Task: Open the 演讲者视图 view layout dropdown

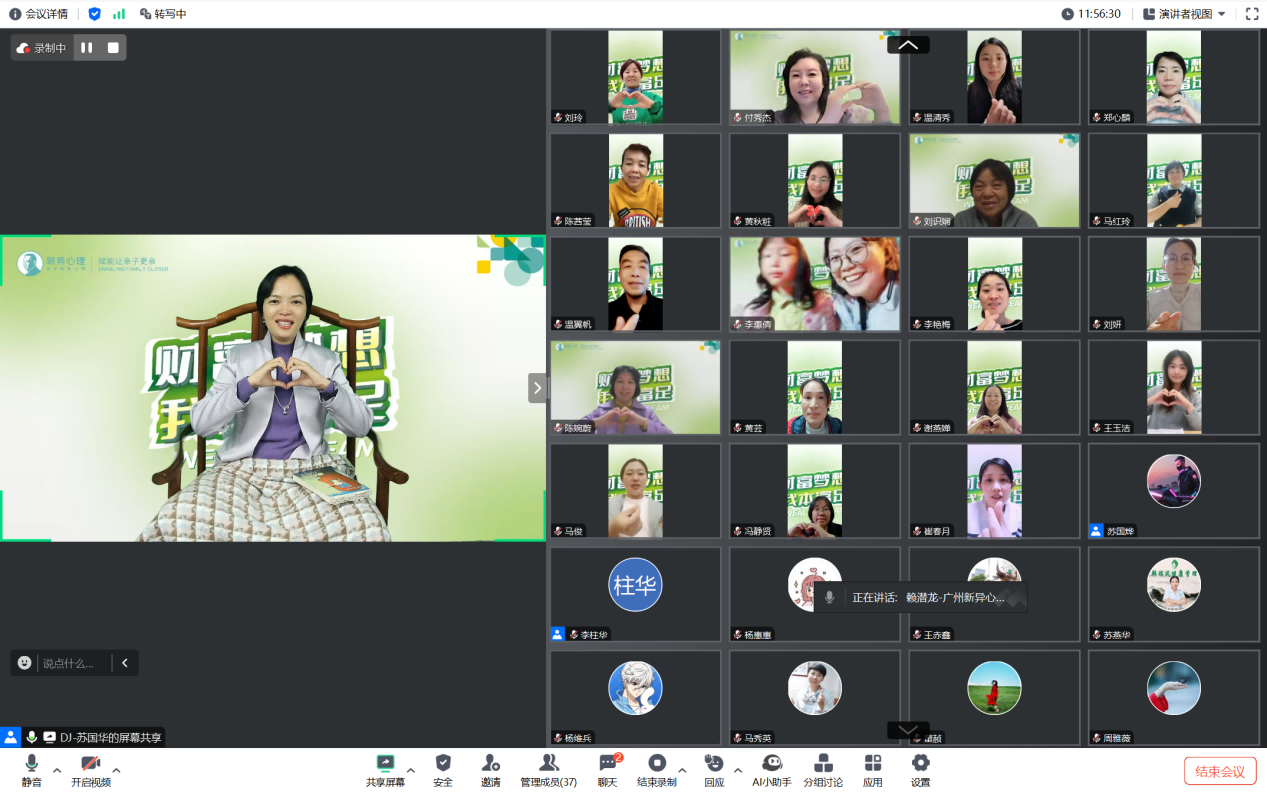Action: tap(1185, 14)
